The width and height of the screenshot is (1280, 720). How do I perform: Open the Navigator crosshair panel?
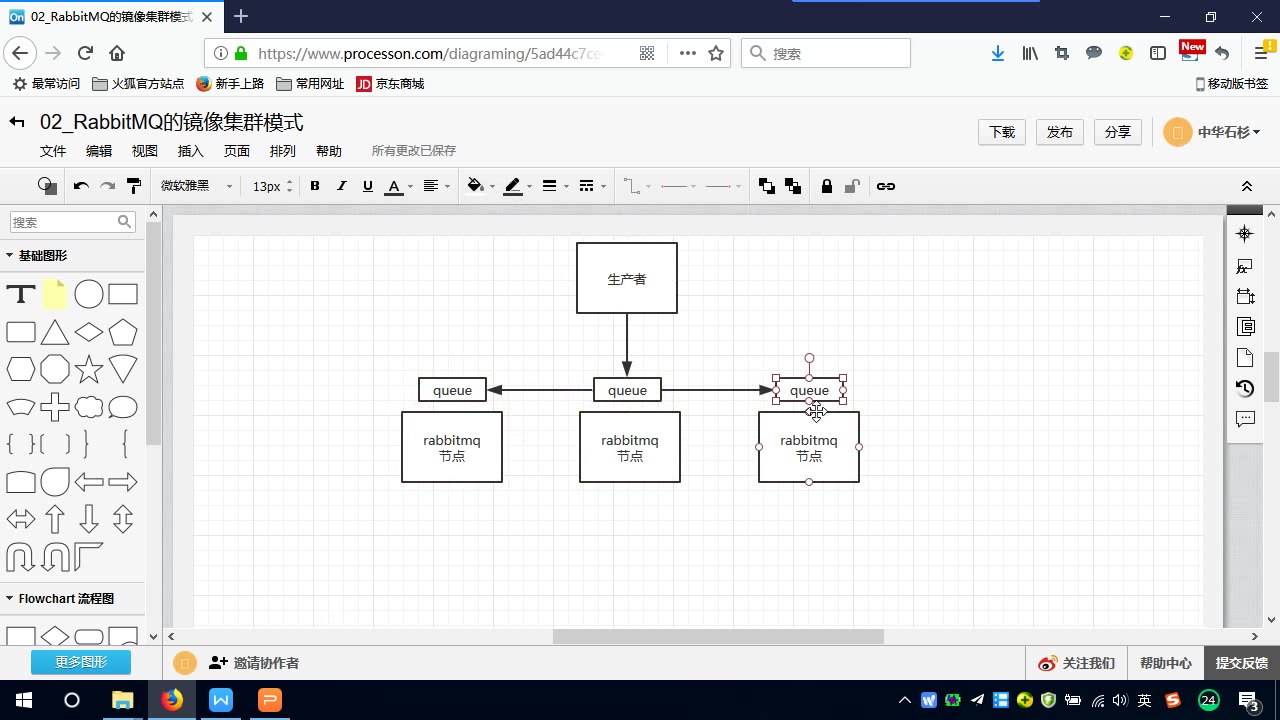1245,233
